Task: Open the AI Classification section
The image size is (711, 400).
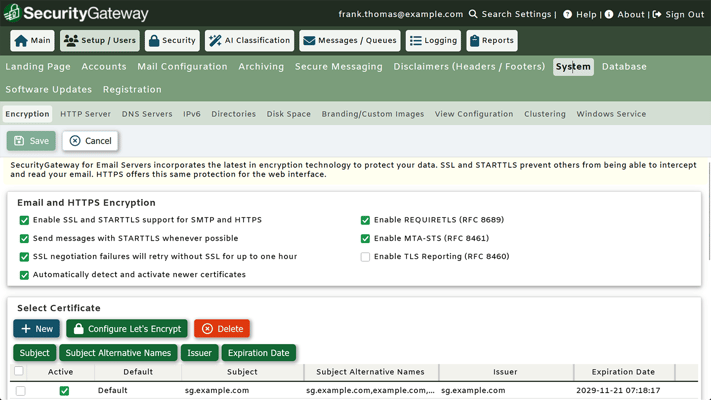Action: click(249, 41)
